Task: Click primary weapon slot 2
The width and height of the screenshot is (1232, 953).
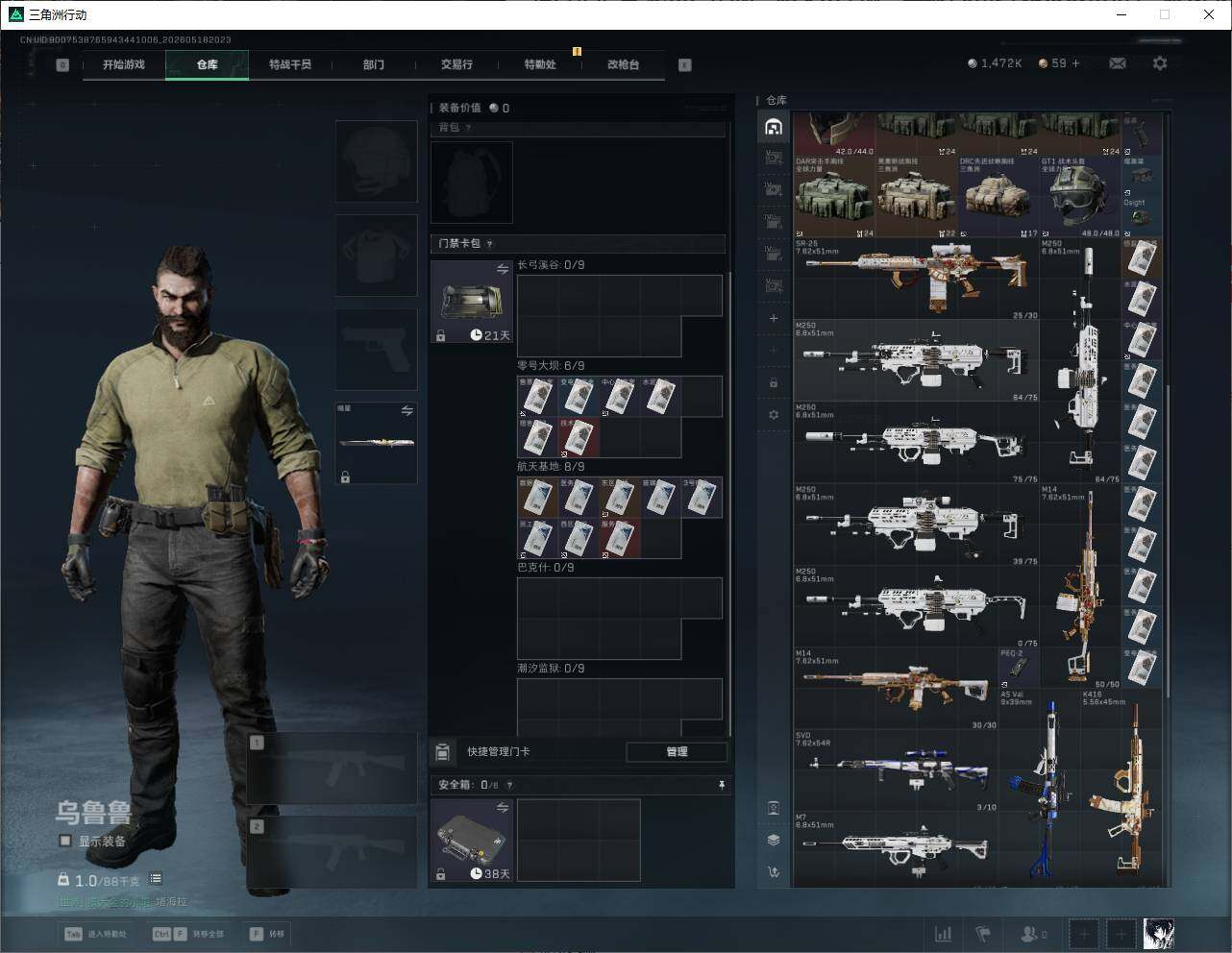Action: 333,852
